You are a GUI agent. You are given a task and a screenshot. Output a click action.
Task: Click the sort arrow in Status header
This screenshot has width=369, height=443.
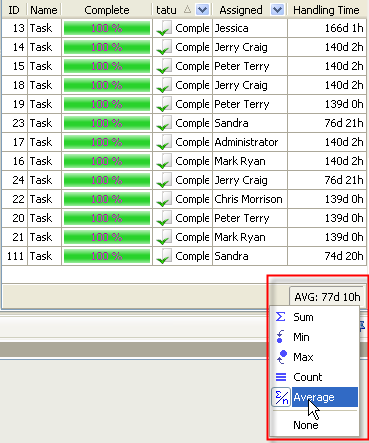pyautogui.click(x=187, y=10)
